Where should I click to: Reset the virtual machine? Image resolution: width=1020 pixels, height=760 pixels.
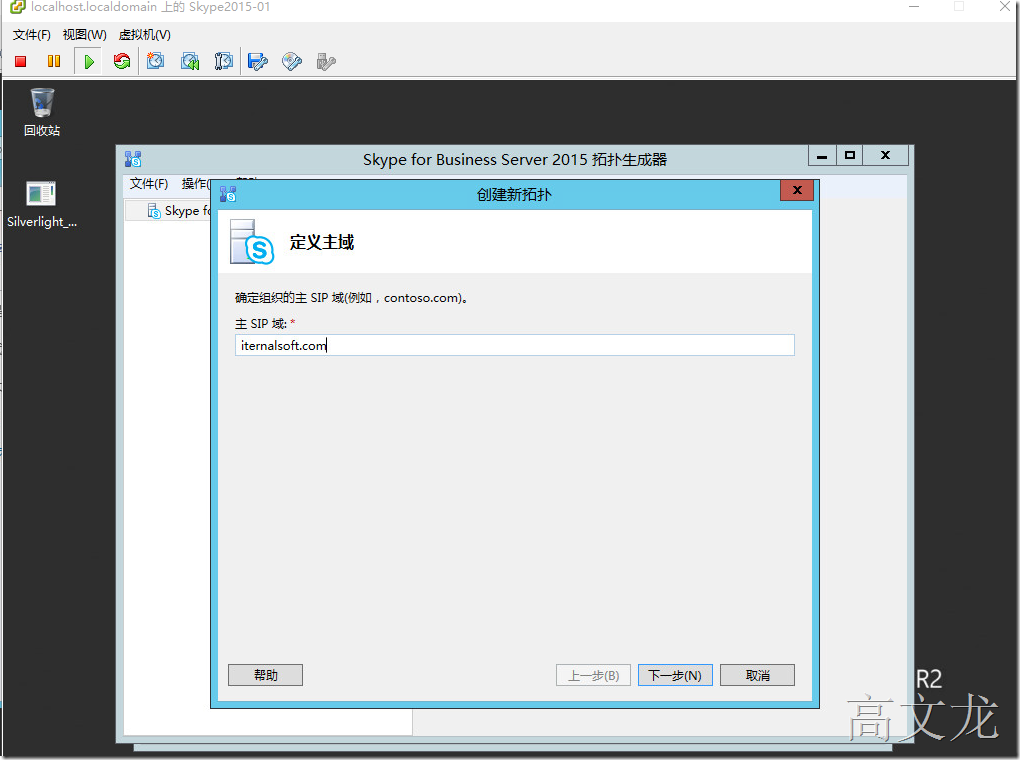122,61
